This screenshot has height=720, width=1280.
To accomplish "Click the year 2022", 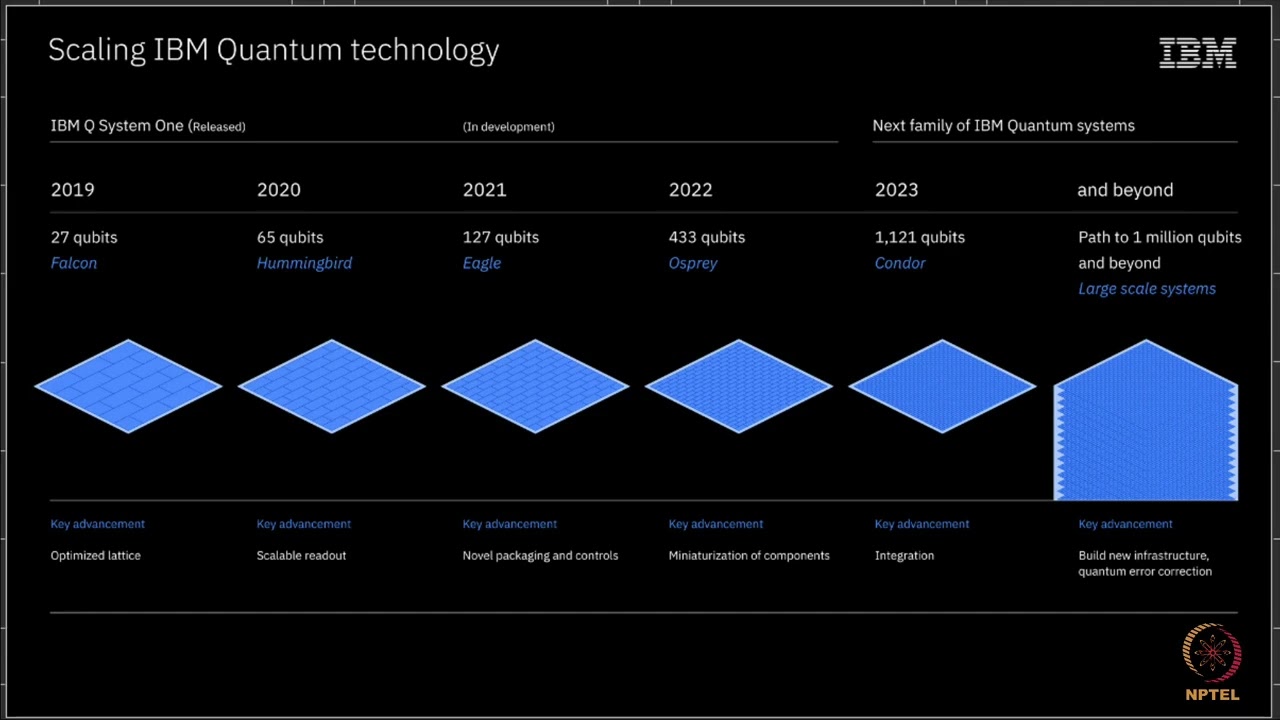I will tap(690, 190).
